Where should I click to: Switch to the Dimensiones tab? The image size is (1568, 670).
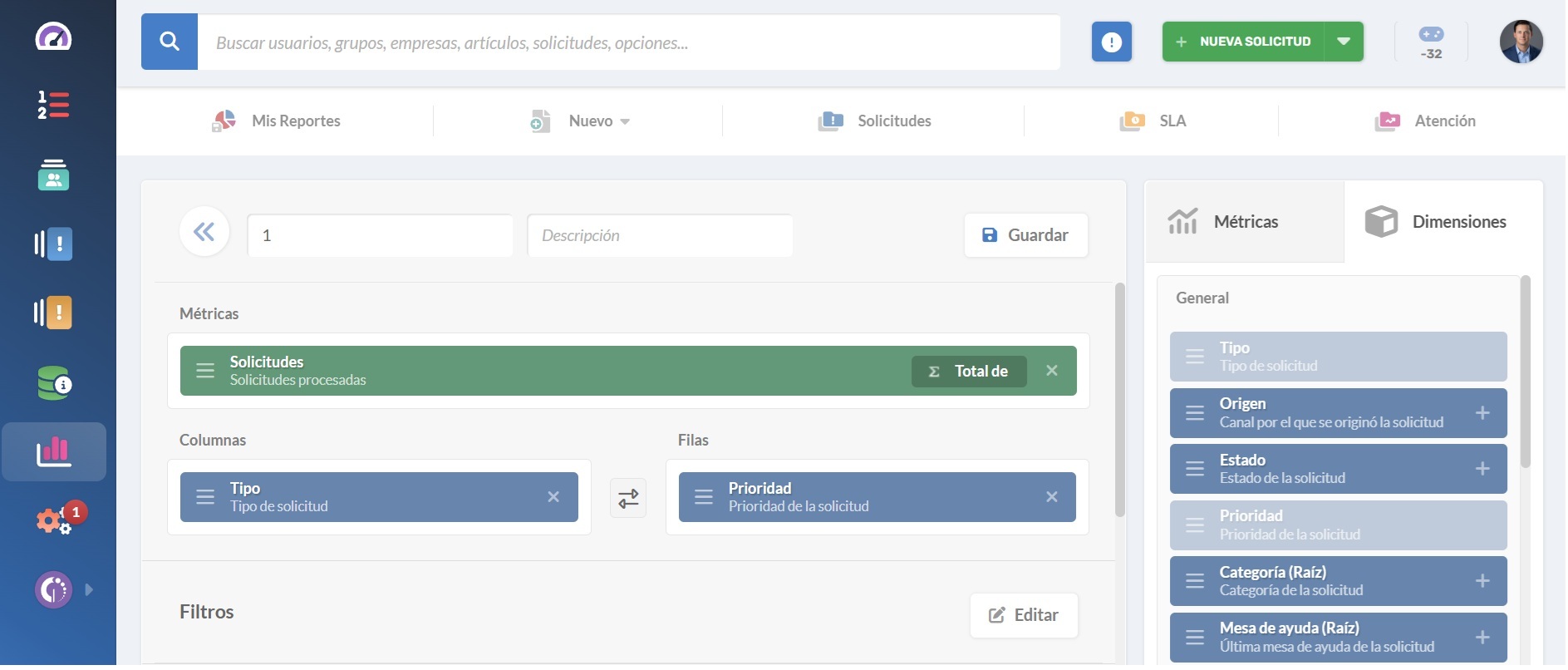[1444, 222]
